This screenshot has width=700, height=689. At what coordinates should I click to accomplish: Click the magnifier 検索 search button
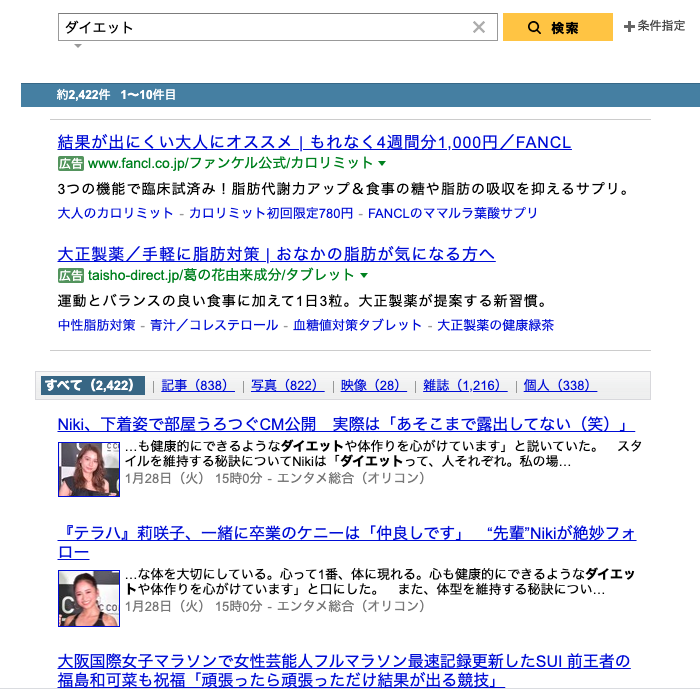point(558,27)
